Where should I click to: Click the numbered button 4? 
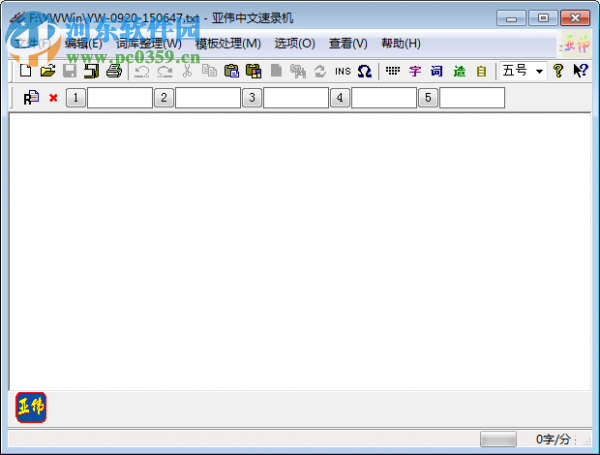tap(340, 98)
